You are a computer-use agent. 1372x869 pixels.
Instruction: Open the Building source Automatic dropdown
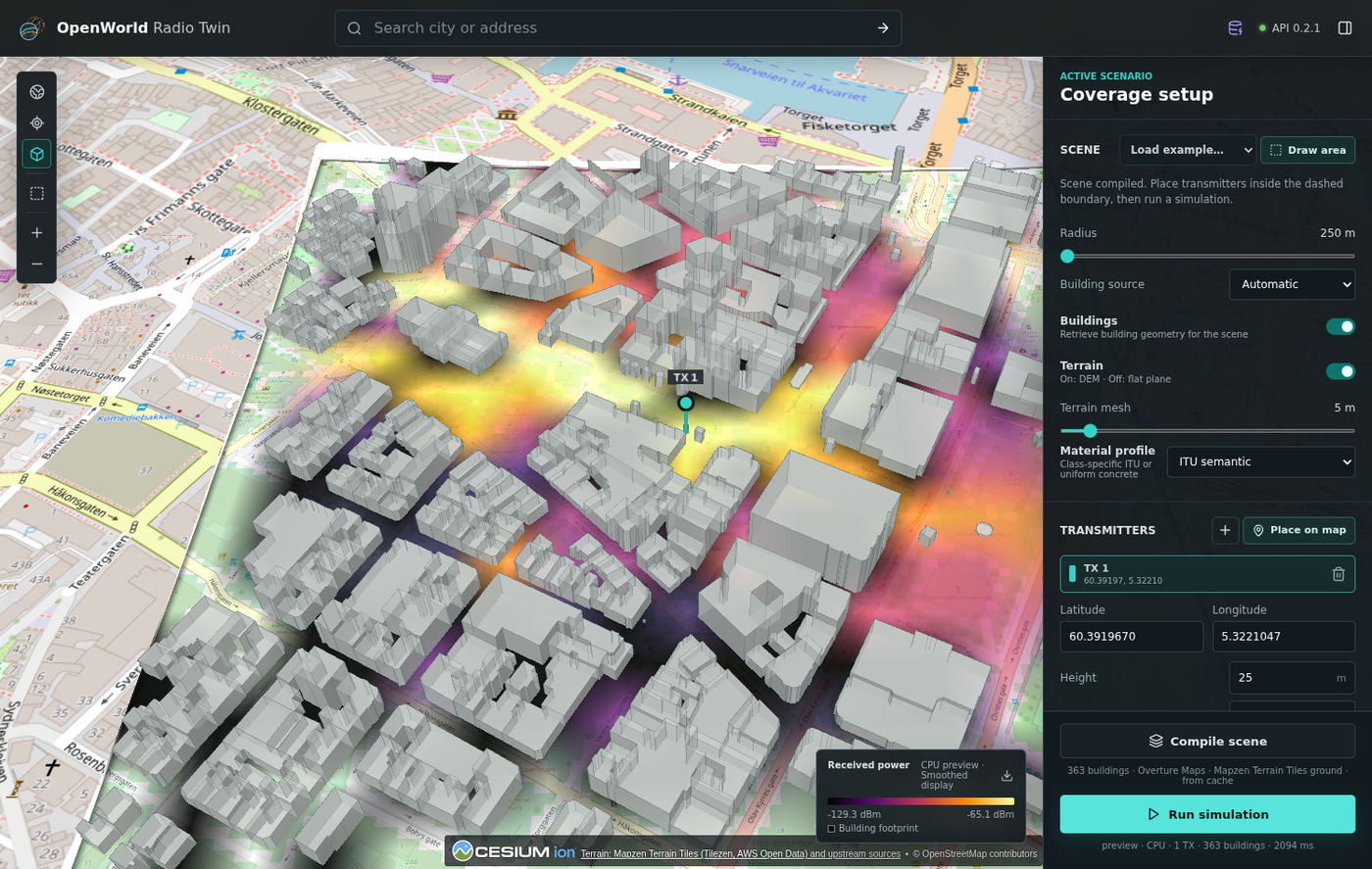pos(1293,284)
